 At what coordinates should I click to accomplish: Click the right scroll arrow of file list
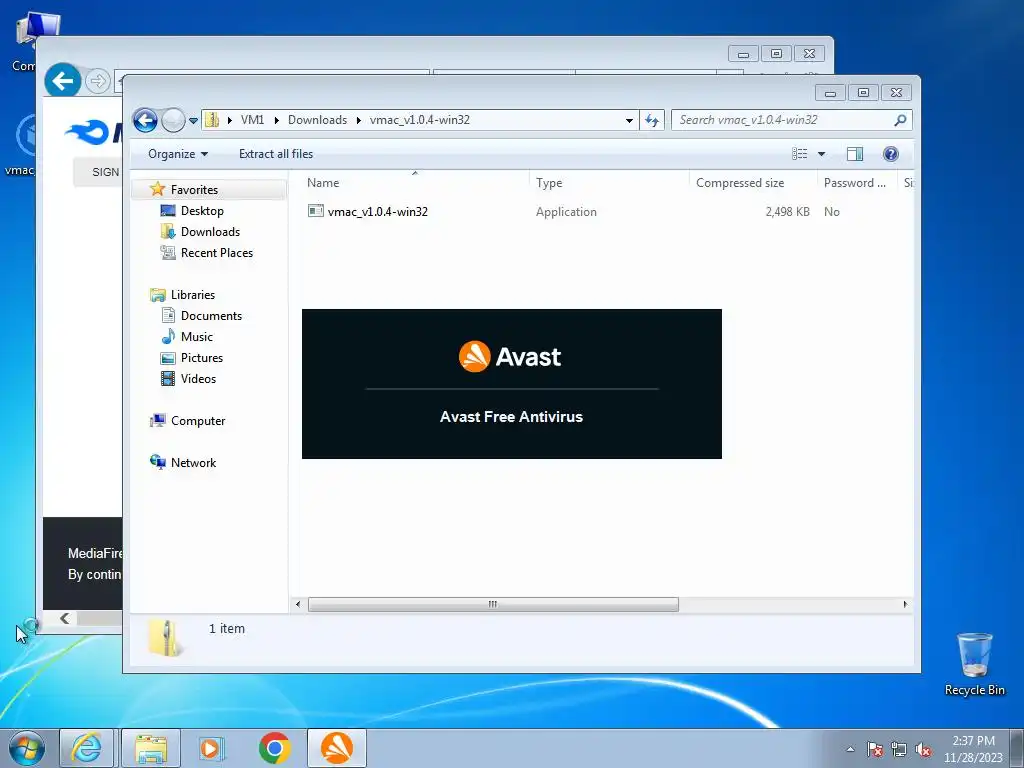click(x=904, y=605)
